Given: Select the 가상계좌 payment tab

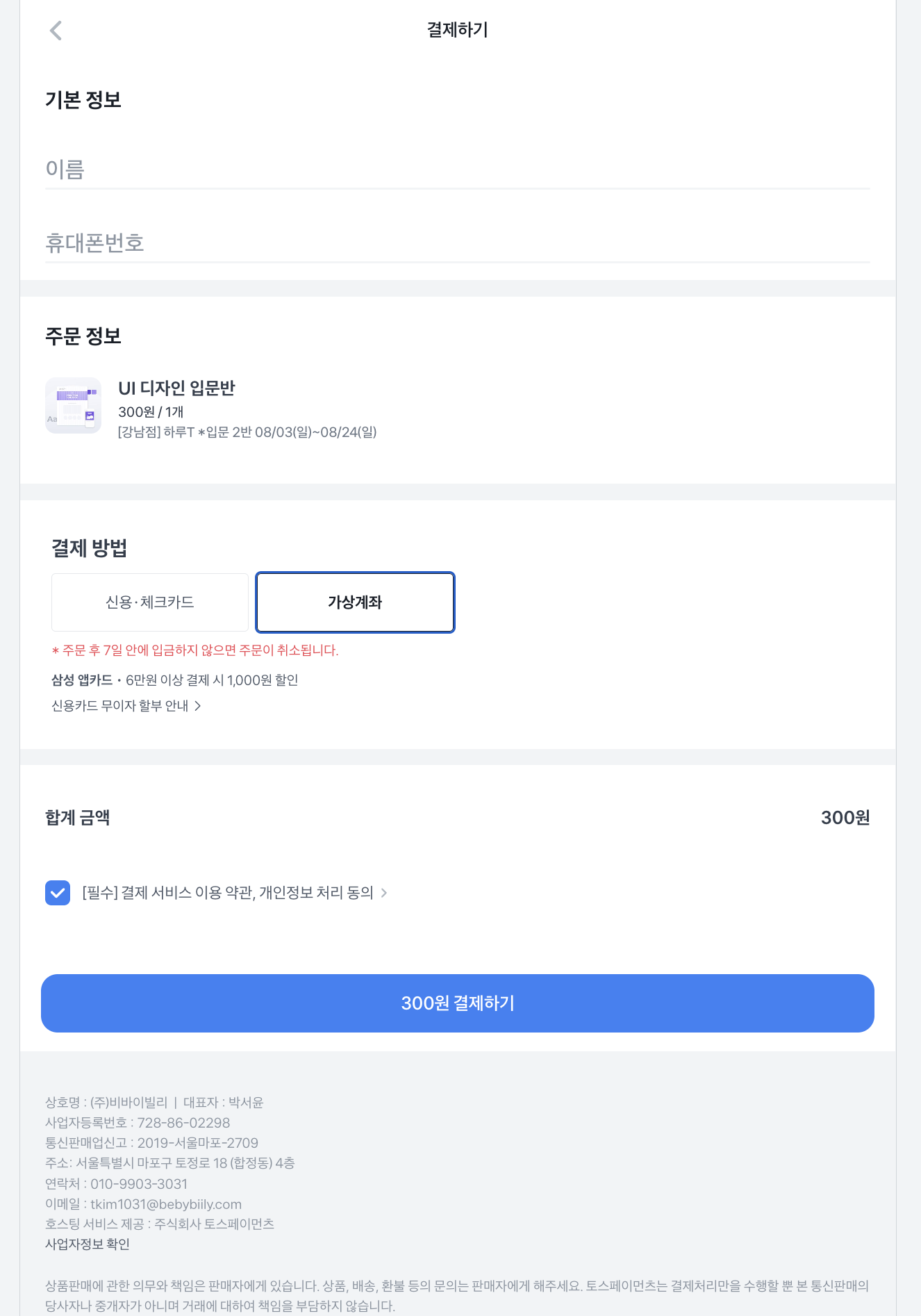Looking at the screenshot, I should (355, 602).
